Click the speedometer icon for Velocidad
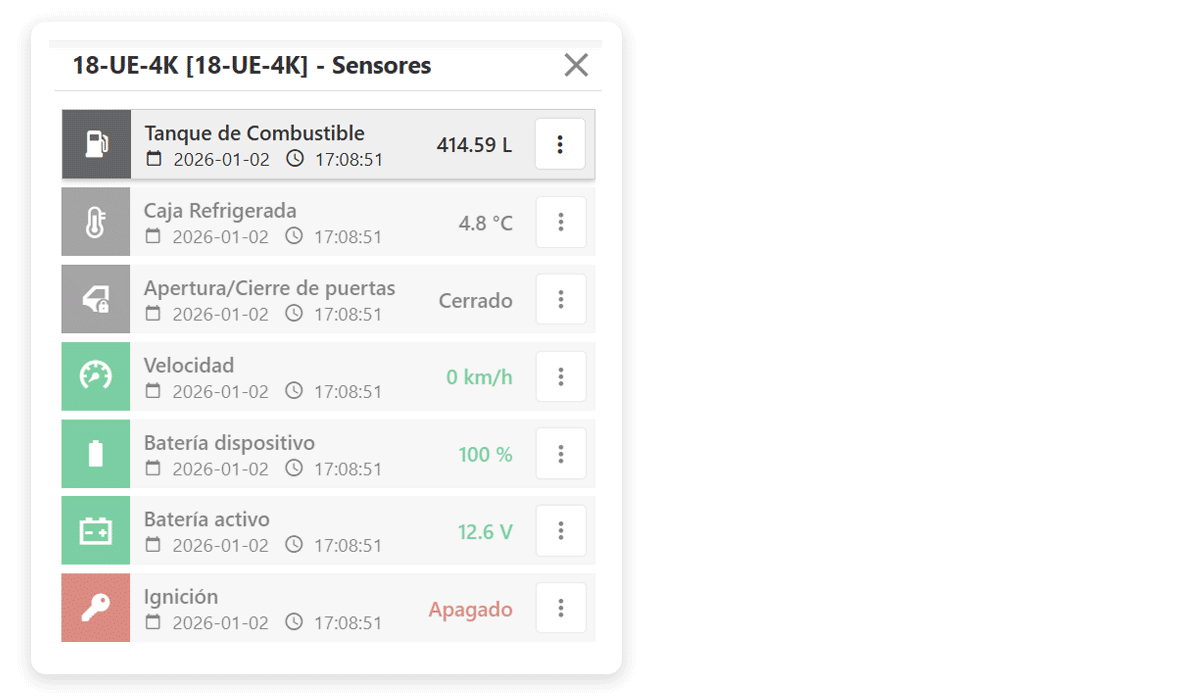 point(96,376)
